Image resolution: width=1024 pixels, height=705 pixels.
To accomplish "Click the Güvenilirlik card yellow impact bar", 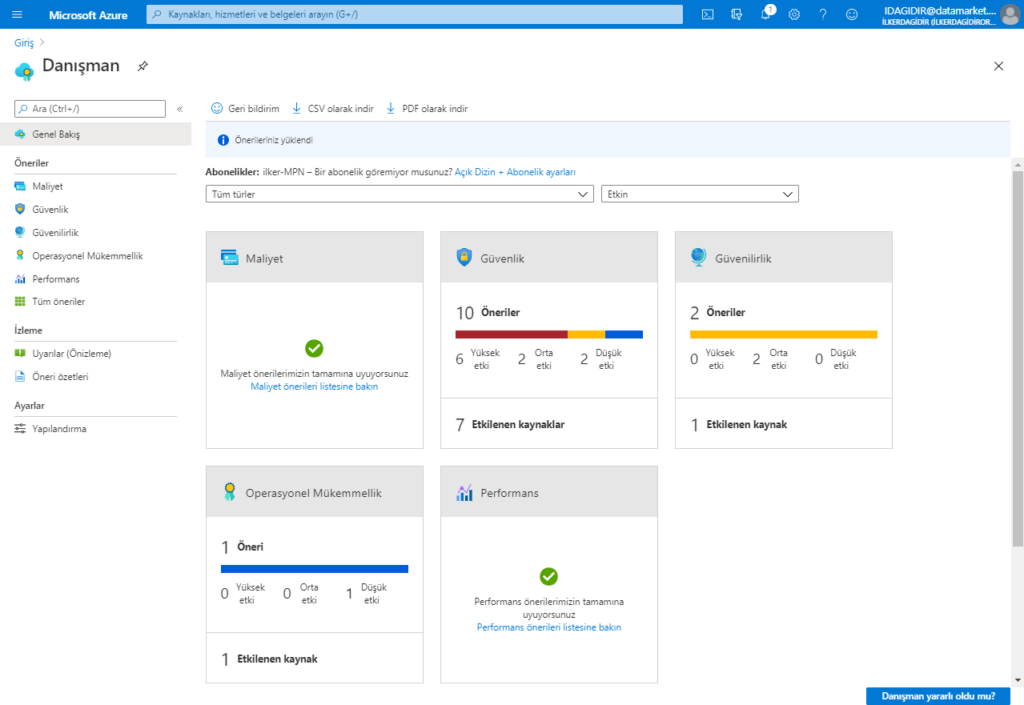I will 784,334.
